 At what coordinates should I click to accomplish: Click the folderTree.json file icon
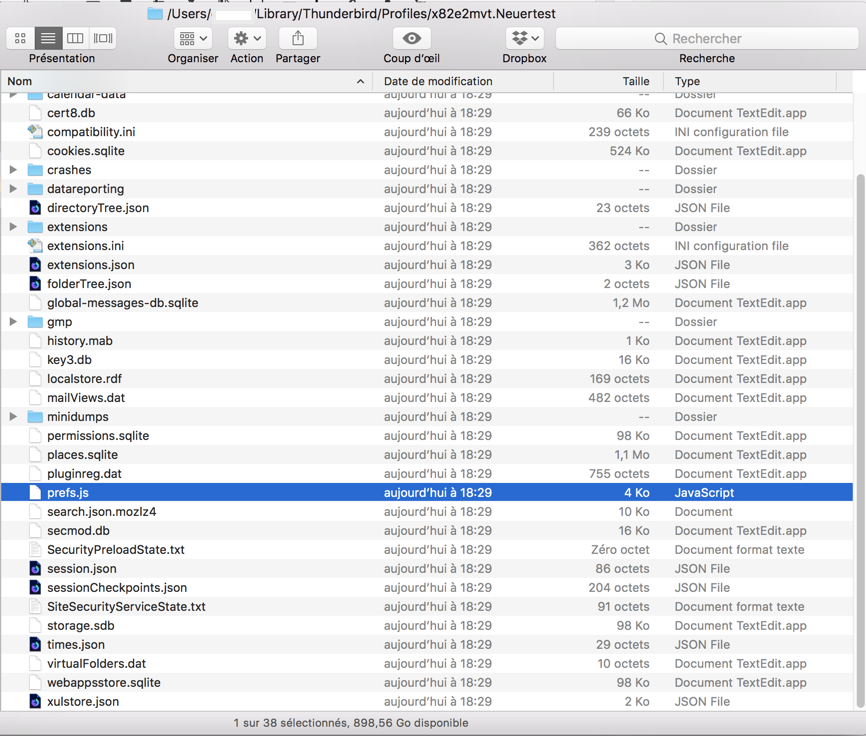[x=35, y=284]
